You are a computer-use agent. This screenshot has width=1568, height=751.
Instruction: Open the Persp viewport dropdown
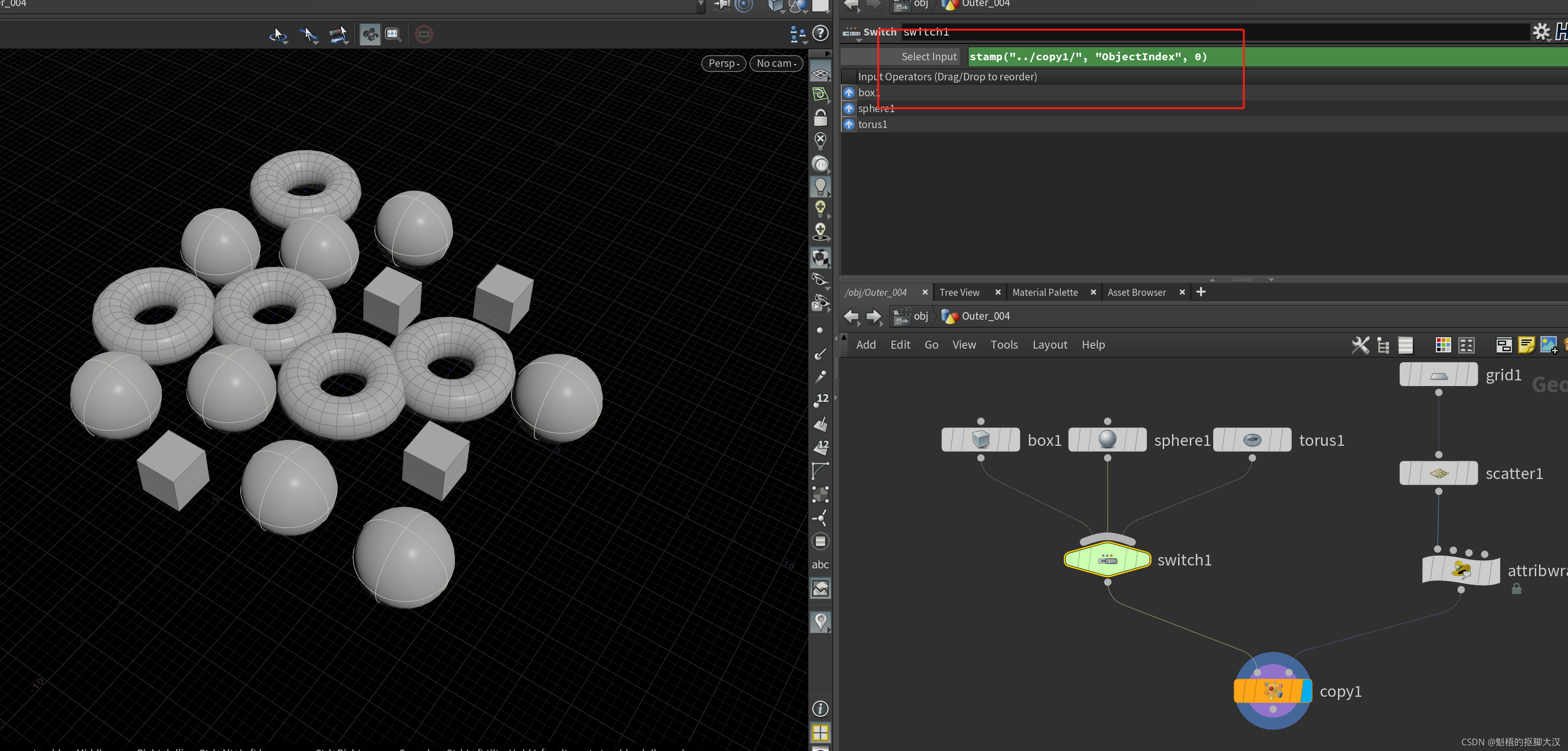coord(723,63)
